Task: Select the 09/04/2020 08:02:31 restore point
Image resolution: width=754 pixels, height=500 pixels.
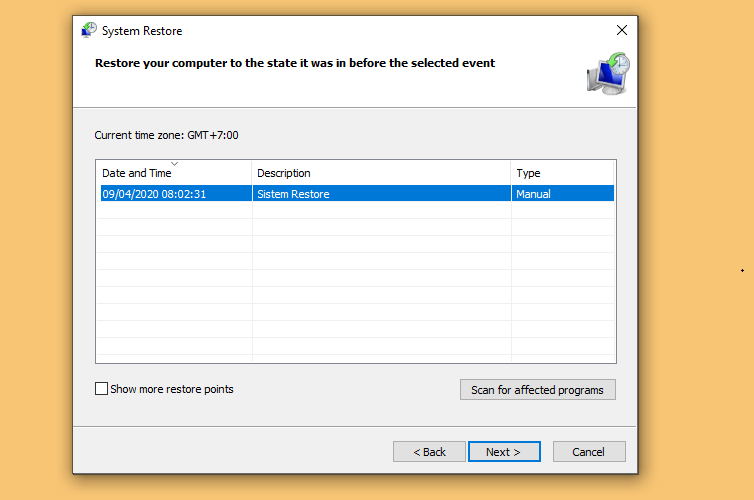Action: (x=357, y=194)
